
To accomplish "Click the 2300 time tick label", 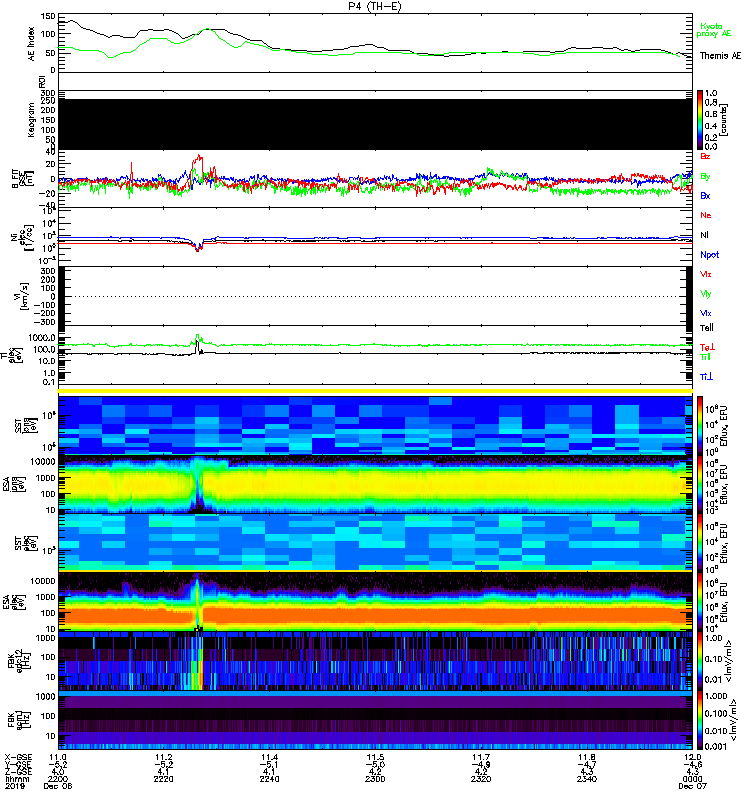I will (x=375, y=779).
